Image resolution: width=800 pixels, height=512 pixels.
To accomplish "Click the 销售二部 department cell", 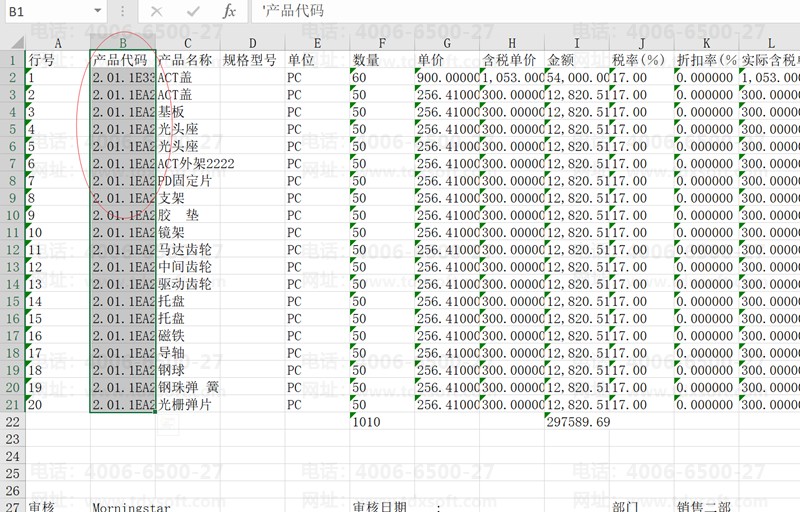I will pyautogui.click(x=707, y=507).
